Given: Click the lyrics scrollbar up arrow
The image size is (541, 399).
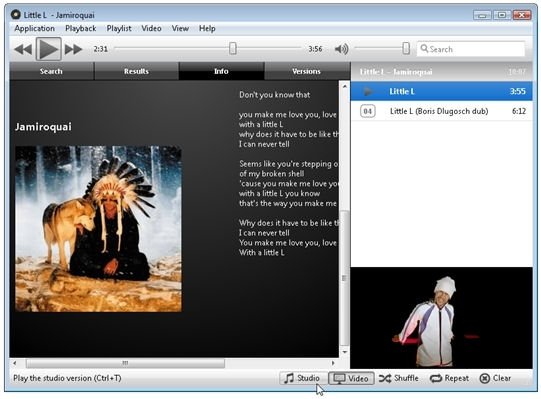Looking at the screenshot, I should point(344,86).
